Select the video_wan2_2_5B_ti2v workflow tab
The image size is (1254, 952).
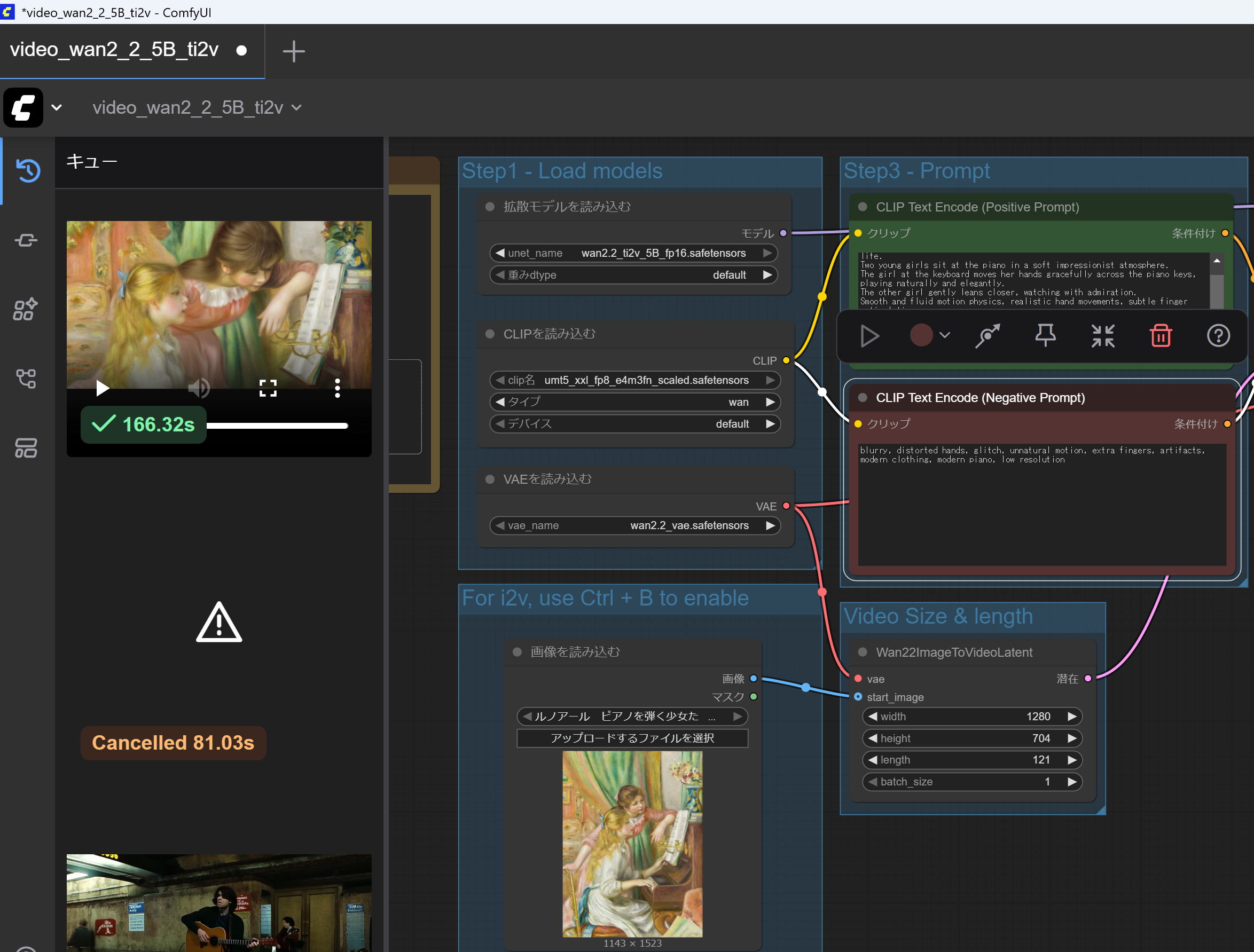point(114,50)
